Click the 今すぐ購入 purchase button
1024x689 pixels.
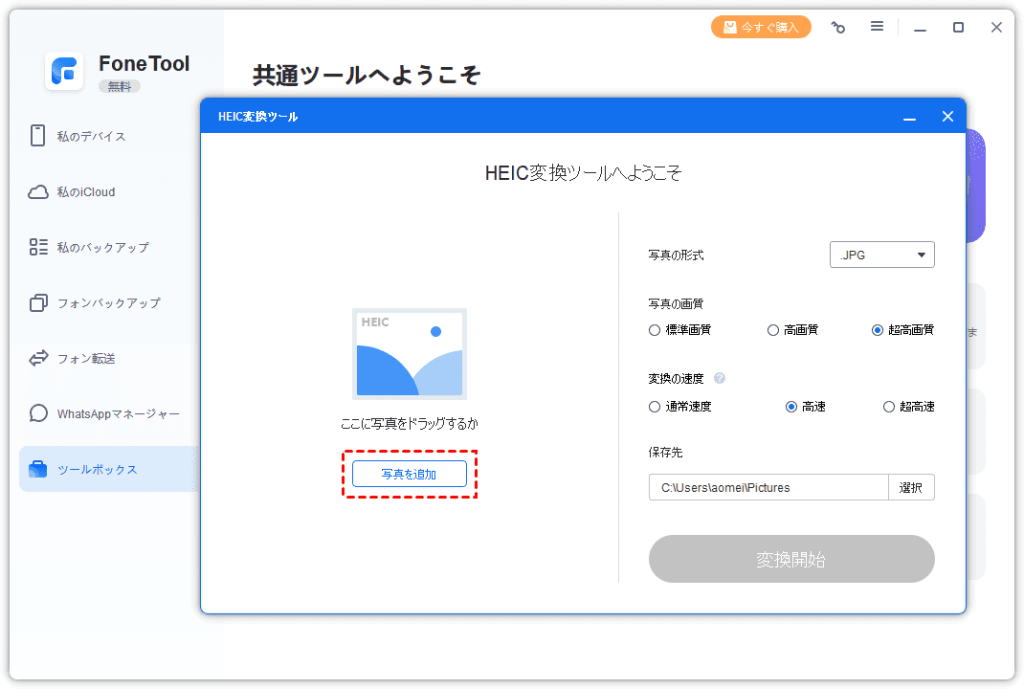point(761,28)
